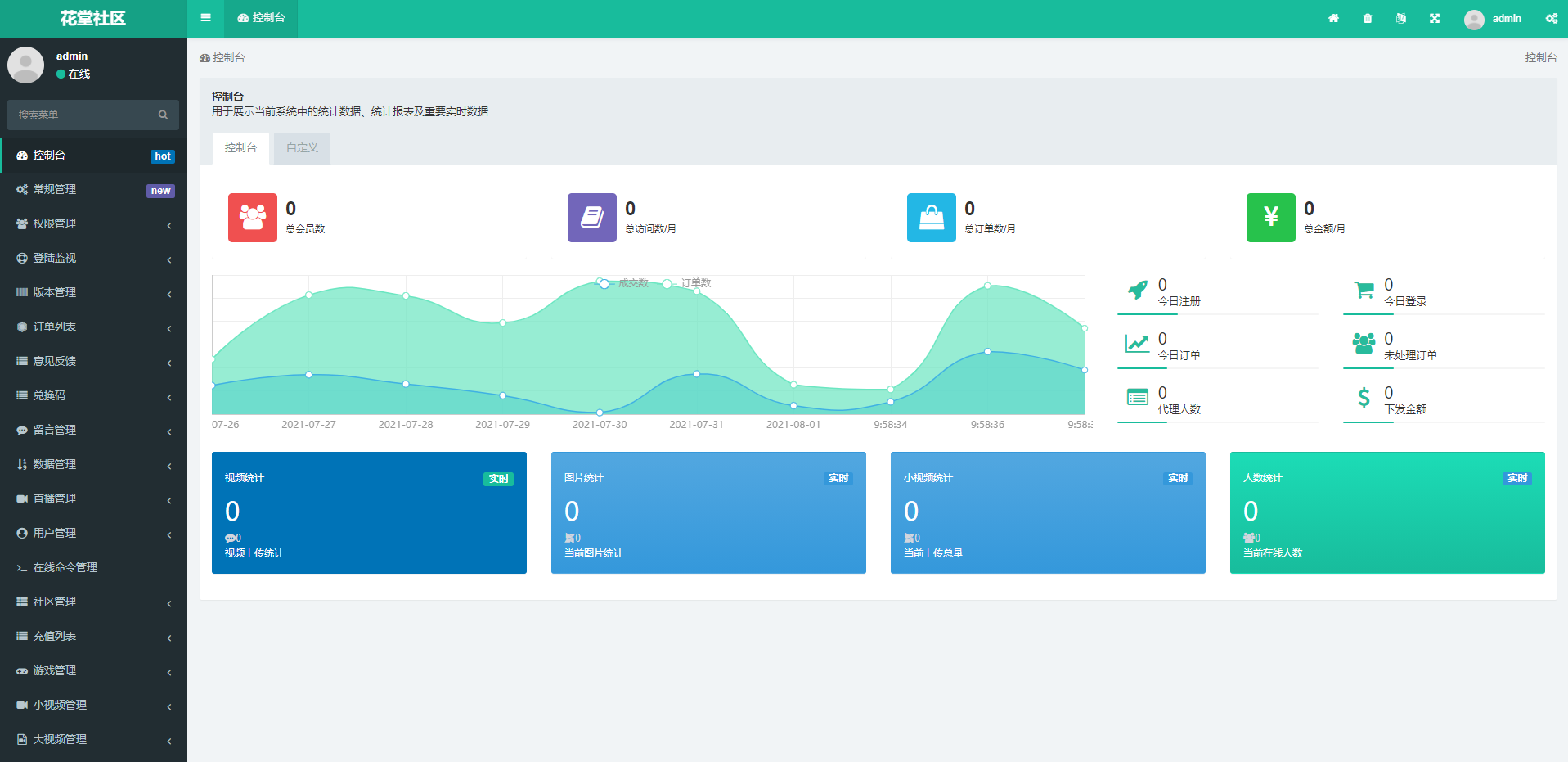This screenshot has width=1568, height=762.
Task: Click the home icon in top bar
Action: [x=1333, y=18]
